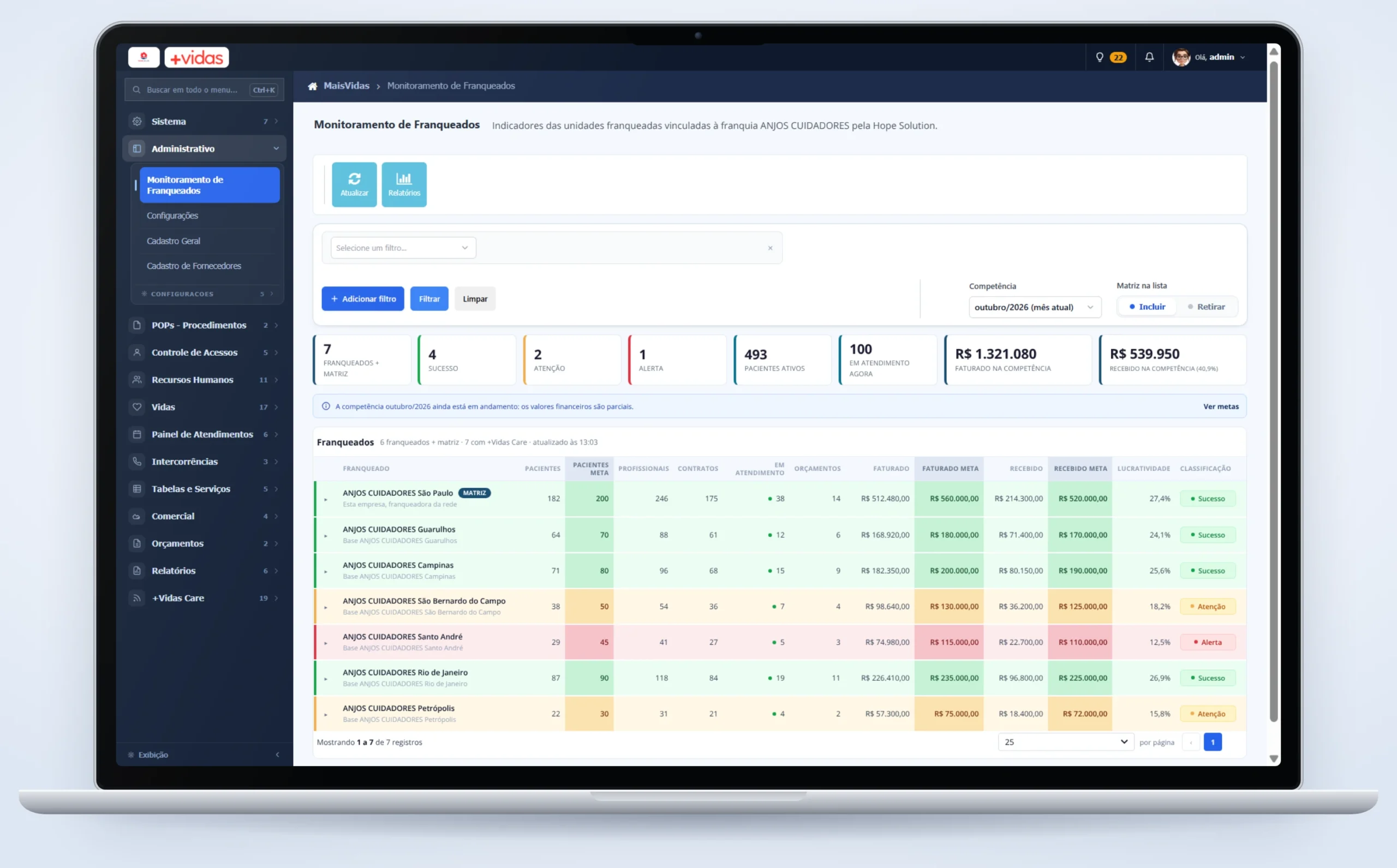Click the home icon in the breadcrumb
Screen dimensions: 1397x868
coord(312,86)
